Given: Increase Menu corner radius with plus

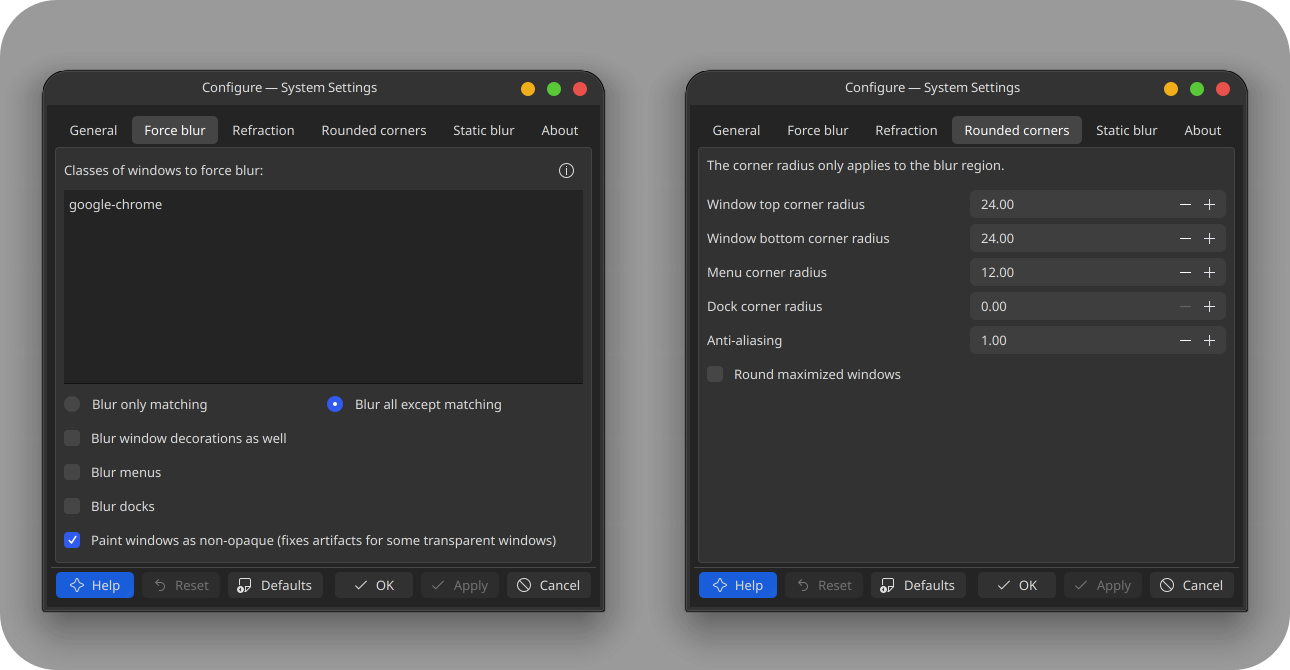Looking at the screenshot, I should tap(1209, 272).
